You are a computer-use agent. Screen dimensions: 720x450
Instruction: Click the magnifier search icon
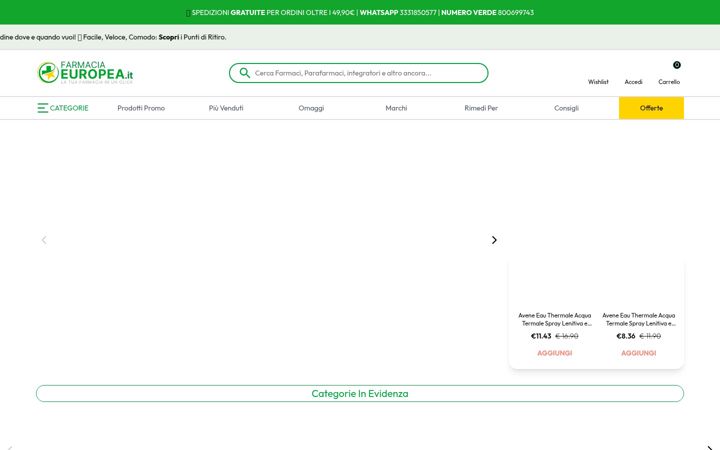pyautogui.click(x=244, y=73)
